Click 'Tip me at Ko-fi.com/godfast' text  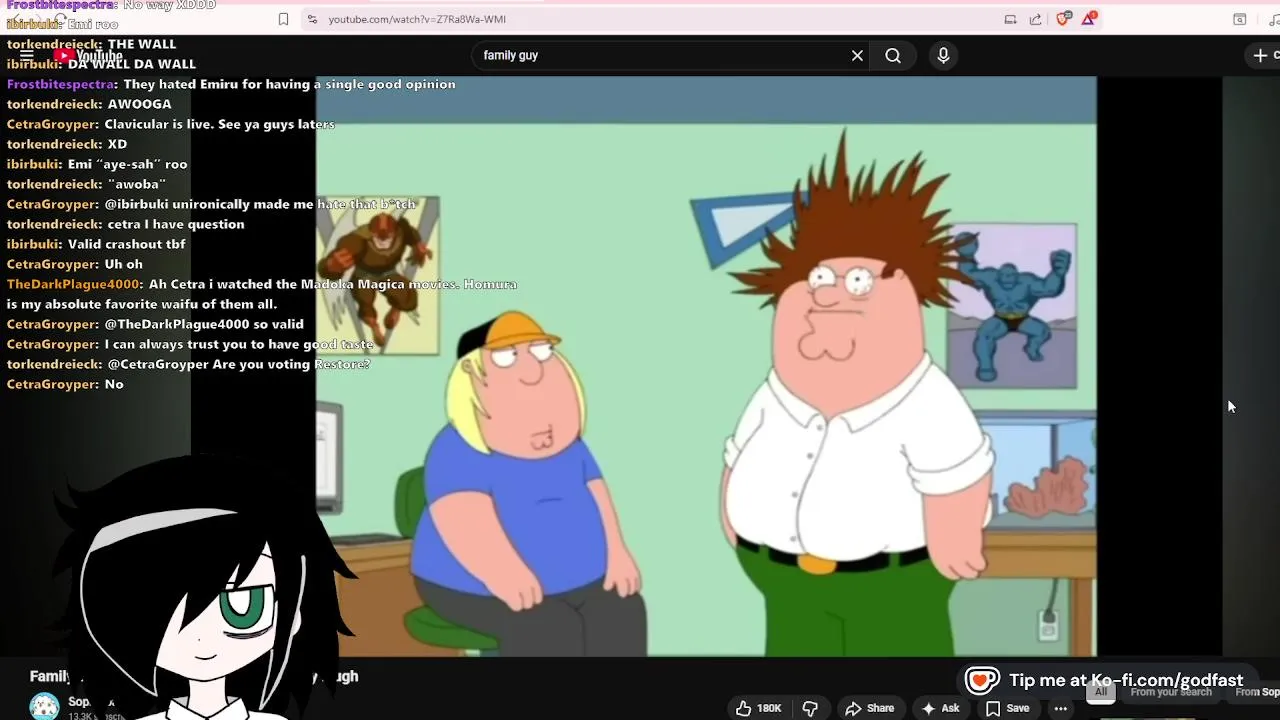click(x=1126, y=680)
